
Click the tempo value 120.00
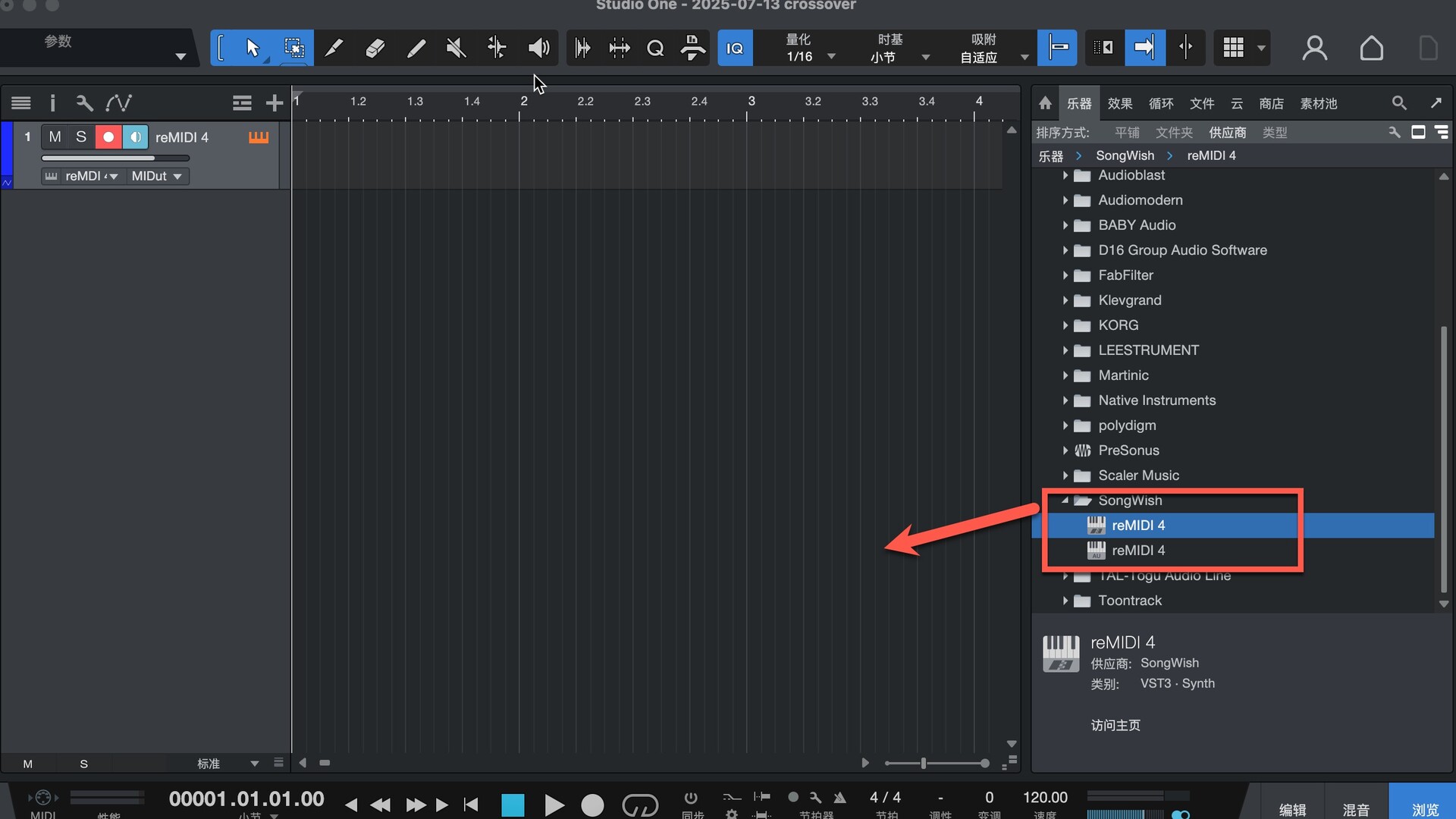tap(1045, 797)
